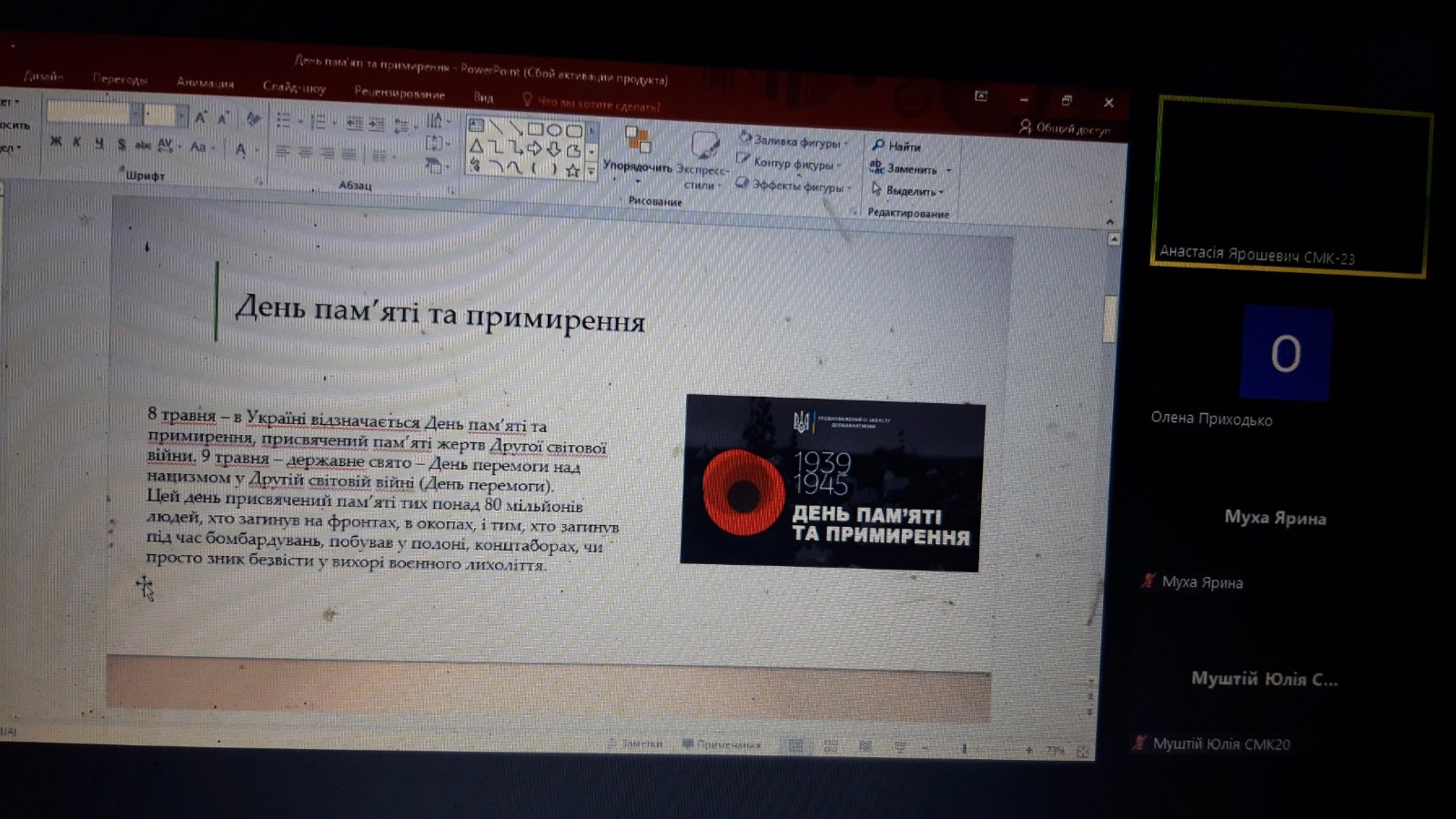
Task: Clear all formatting eraser icon
Action: pyautogui.click(x=254, y=119)
